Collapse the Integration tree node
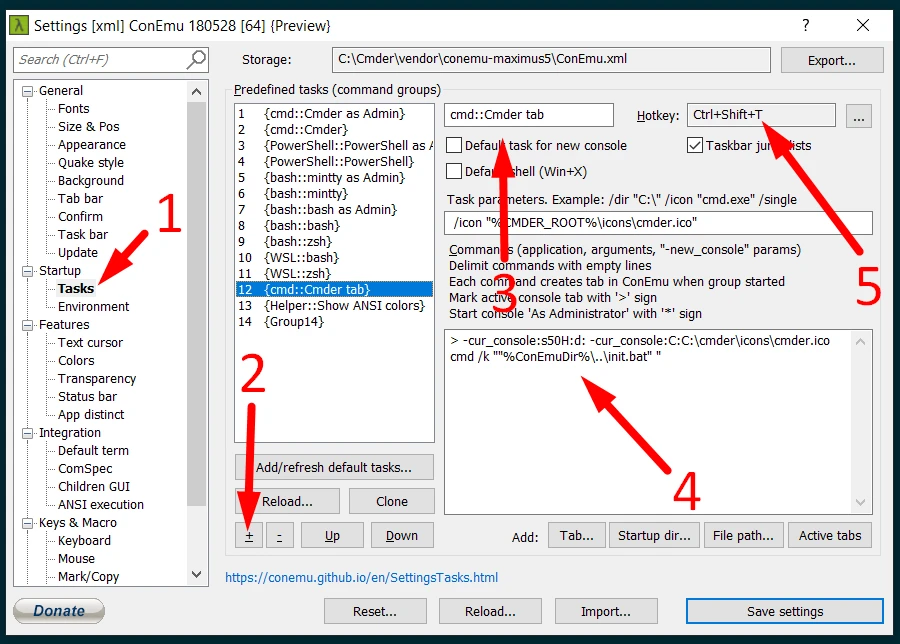Viewport: 900px width, 644px height. pos(27,433)
